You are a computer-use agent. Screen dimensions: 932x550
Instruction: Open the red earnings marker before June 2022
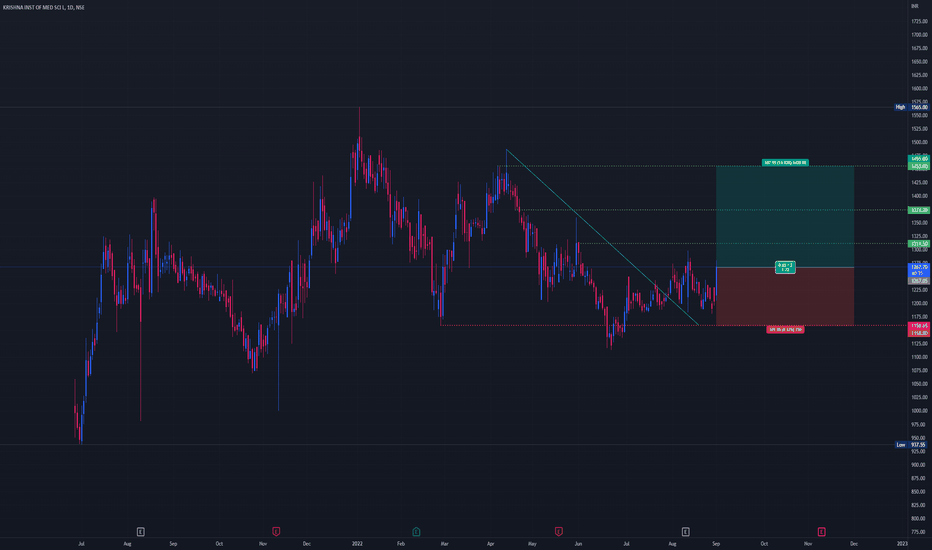(x=559, y=532)
